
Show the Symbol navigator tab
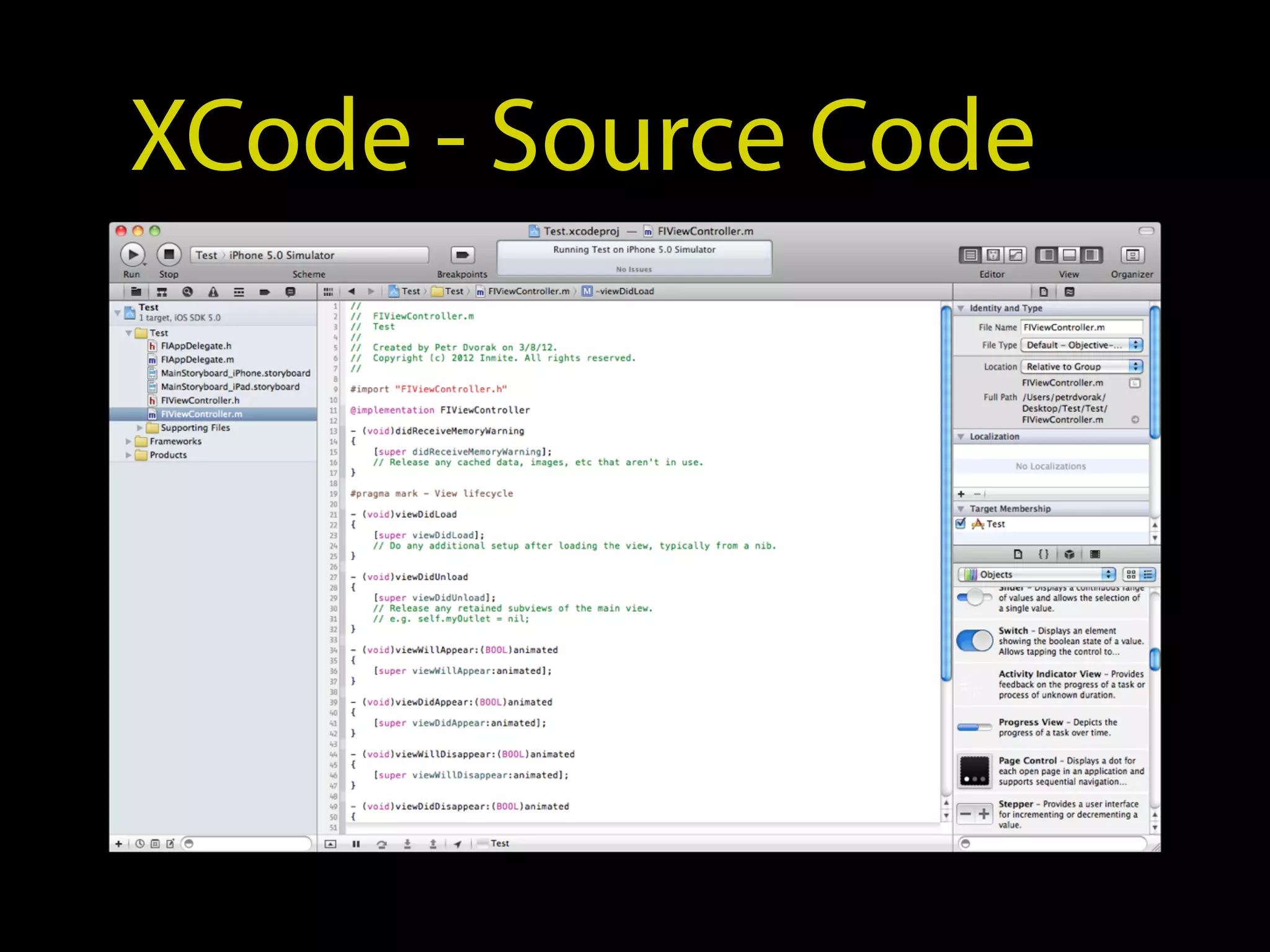click(x=162, y=292)
